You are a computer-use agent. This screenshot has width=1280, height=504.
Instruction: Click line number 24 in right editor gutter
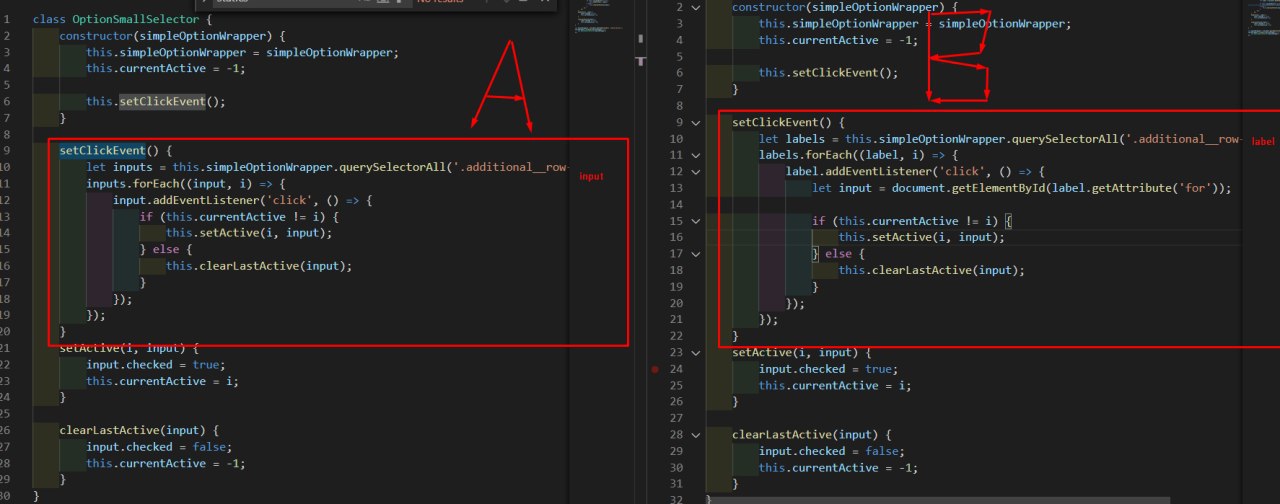[x=676, y=369]
